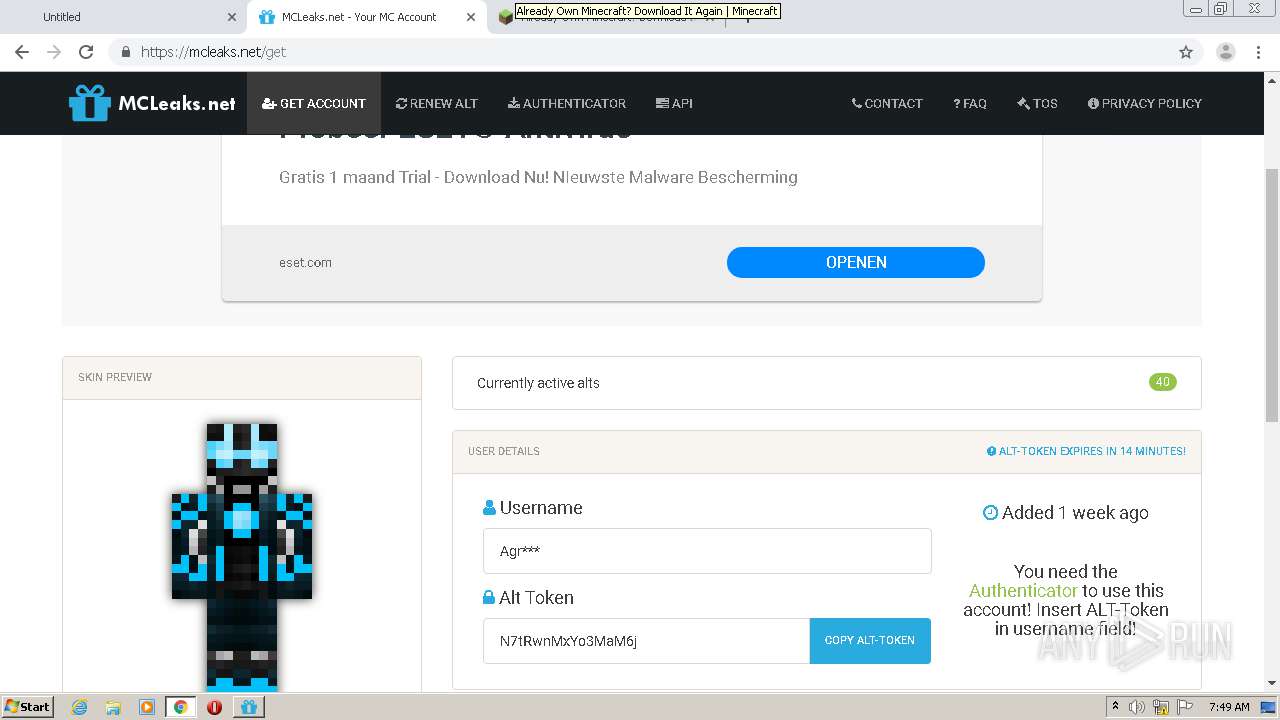Open the Windows Start button
This screenshot has height=720, width=1280.
[x=28, y=706]
